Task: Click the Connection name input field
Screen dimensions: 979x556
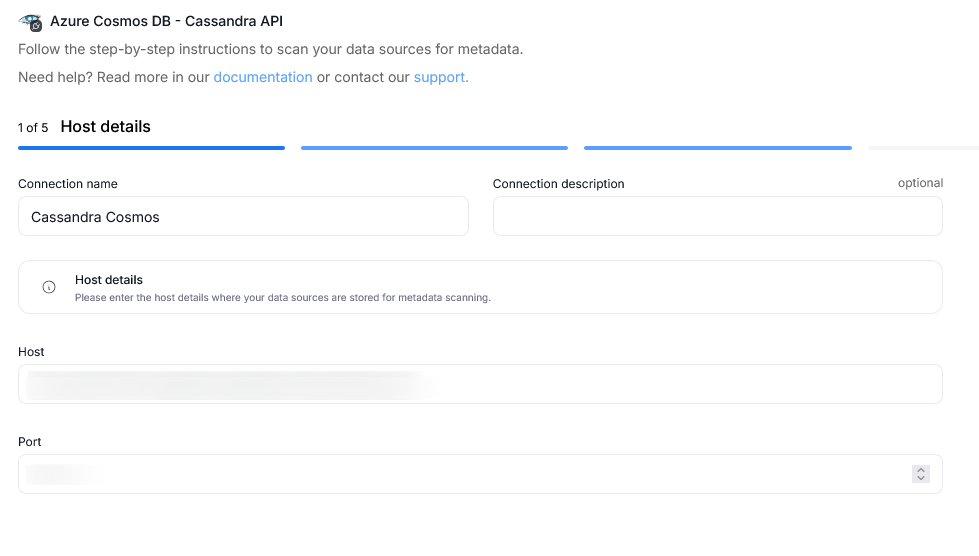Action: 244,217
